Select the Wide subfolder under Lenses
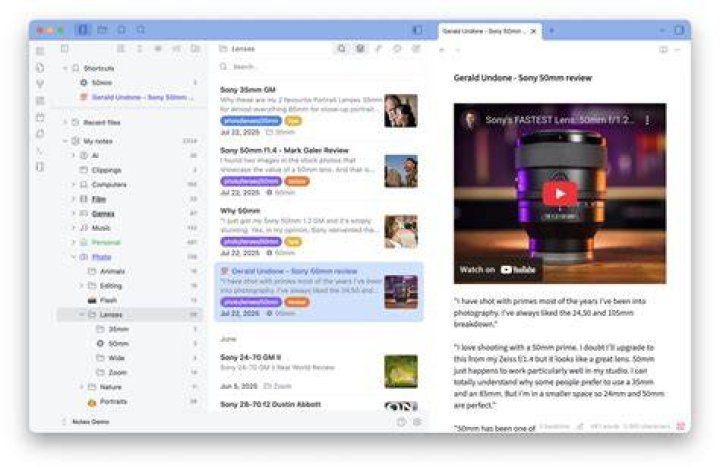The width and height of the screenshot is (720, 471). 129,358
